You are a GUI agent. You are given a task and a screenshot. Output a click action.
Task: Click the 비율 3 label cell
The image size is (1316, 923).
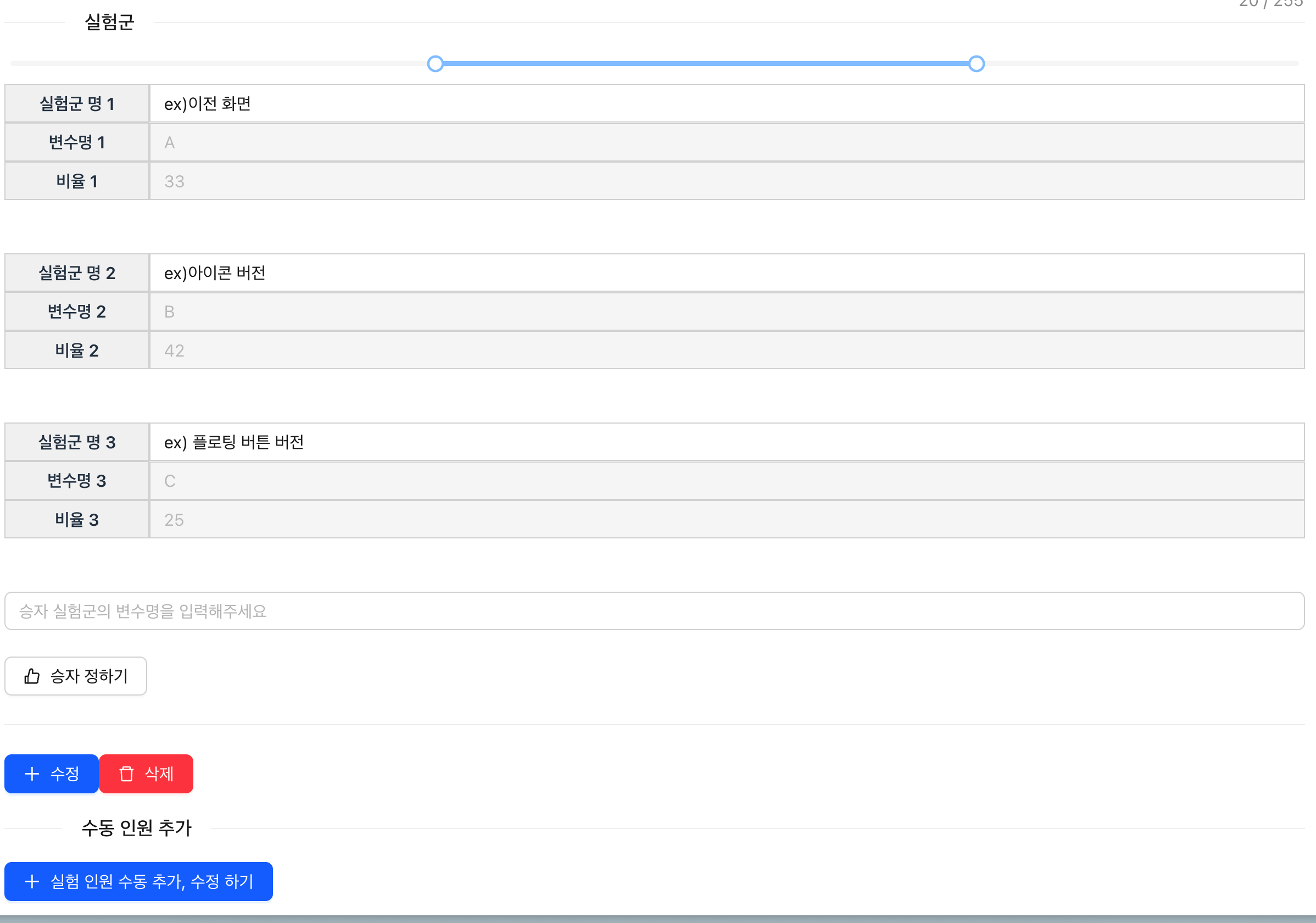[x=77, y=519]
